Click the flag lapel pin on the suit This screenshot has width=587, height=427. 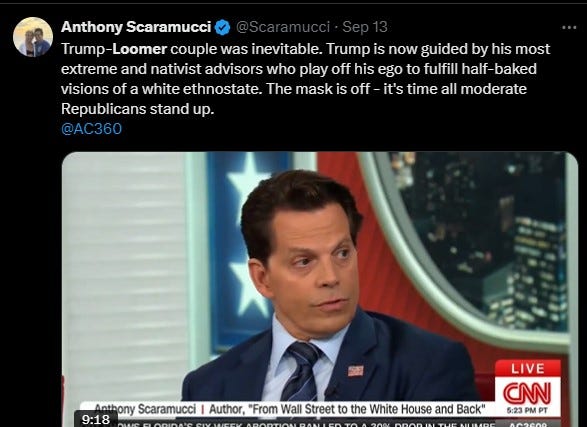click(x=355, y=370)
